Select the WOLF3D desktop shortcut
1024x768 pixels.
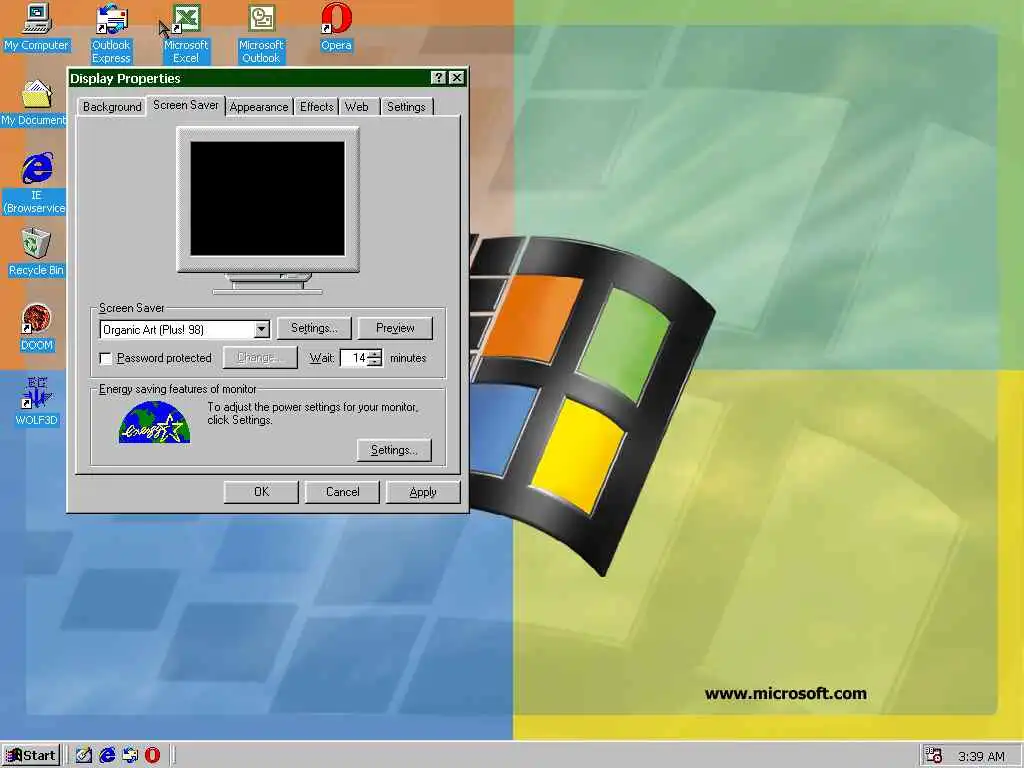(x=36, y=402)
